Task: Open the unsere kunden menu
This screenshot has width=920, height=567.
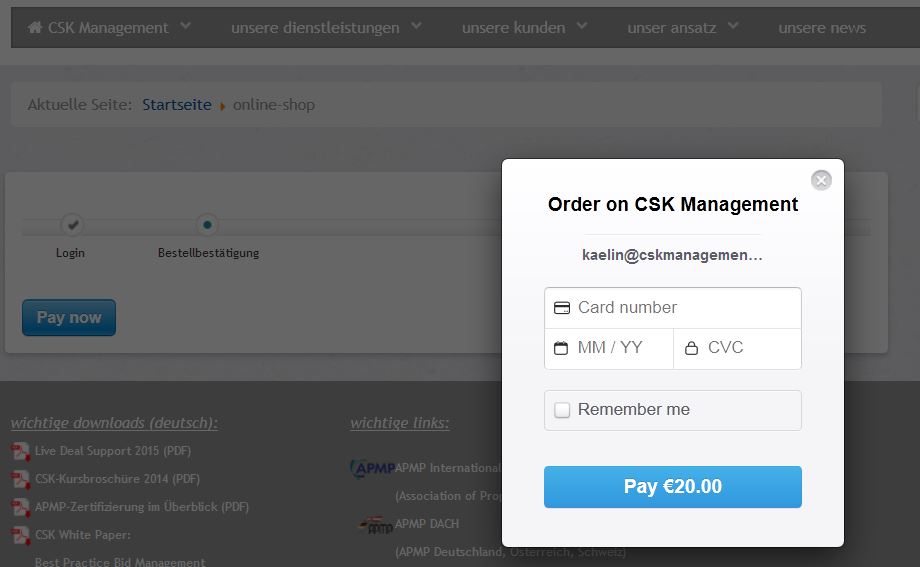Action: (513, 28)
